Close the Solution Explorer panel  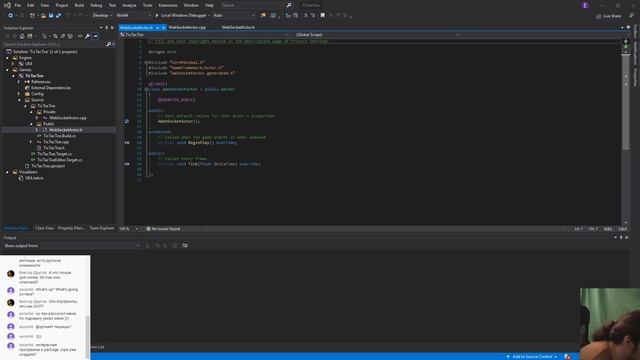click(x=112, y=28)
